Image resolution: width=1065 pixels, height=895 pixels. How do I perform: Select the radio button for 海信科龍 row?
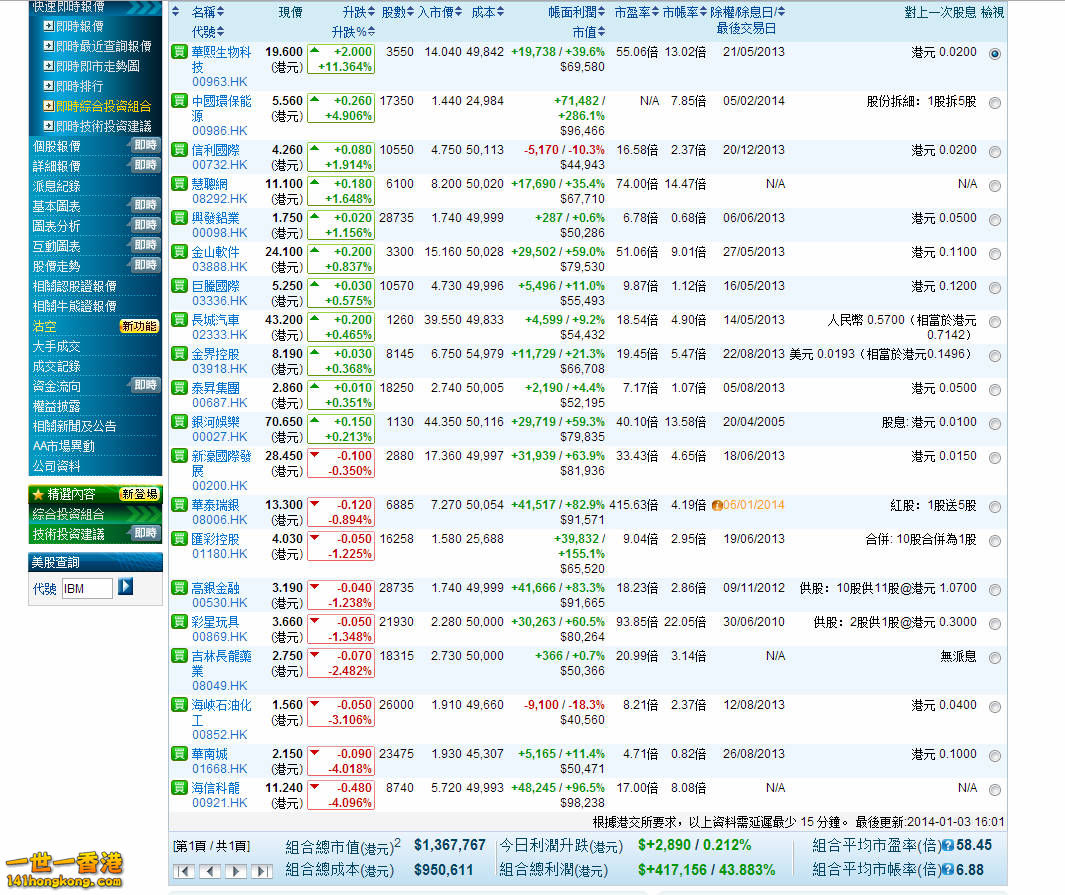[995, 789]
